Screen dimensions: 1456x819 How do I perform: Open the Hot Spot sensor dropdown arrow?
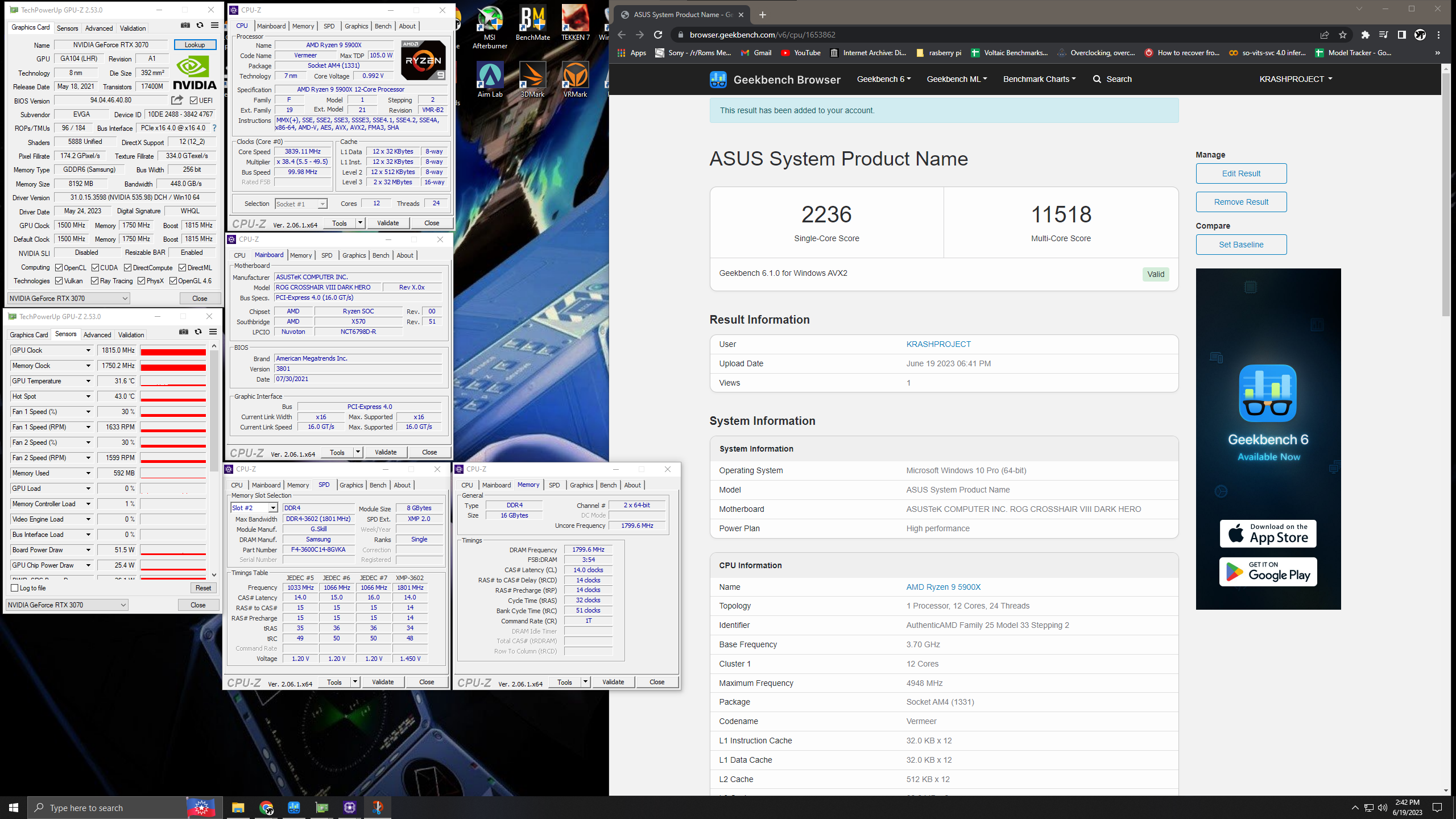tap(88, 396)
